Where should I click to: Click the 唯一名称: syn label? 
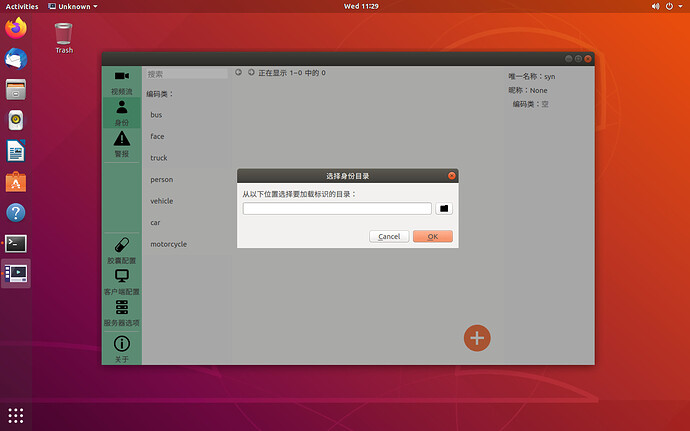click(x=532, y=77)
